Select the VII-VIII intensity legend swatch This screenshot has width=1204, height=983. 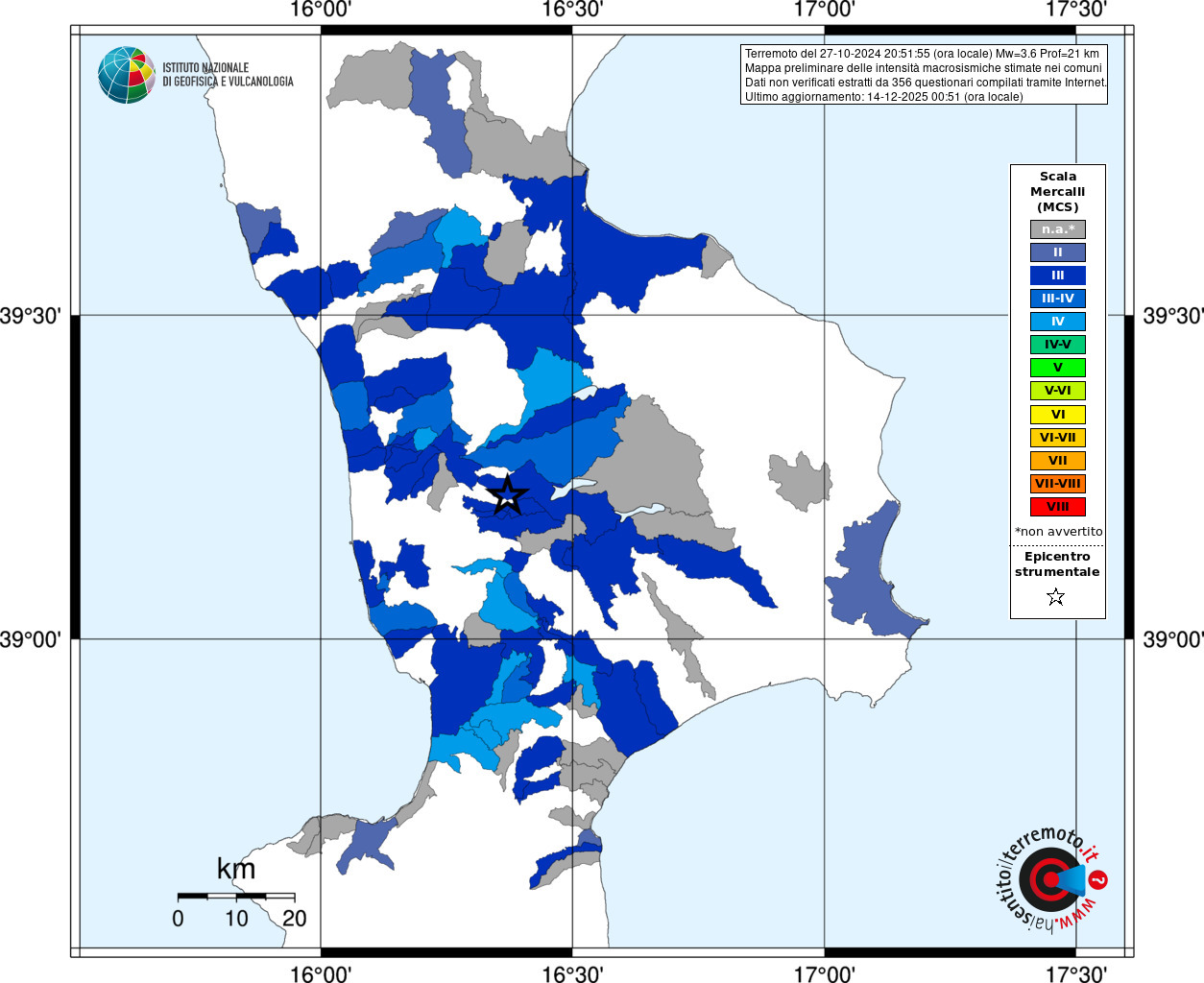[1058, 484]
